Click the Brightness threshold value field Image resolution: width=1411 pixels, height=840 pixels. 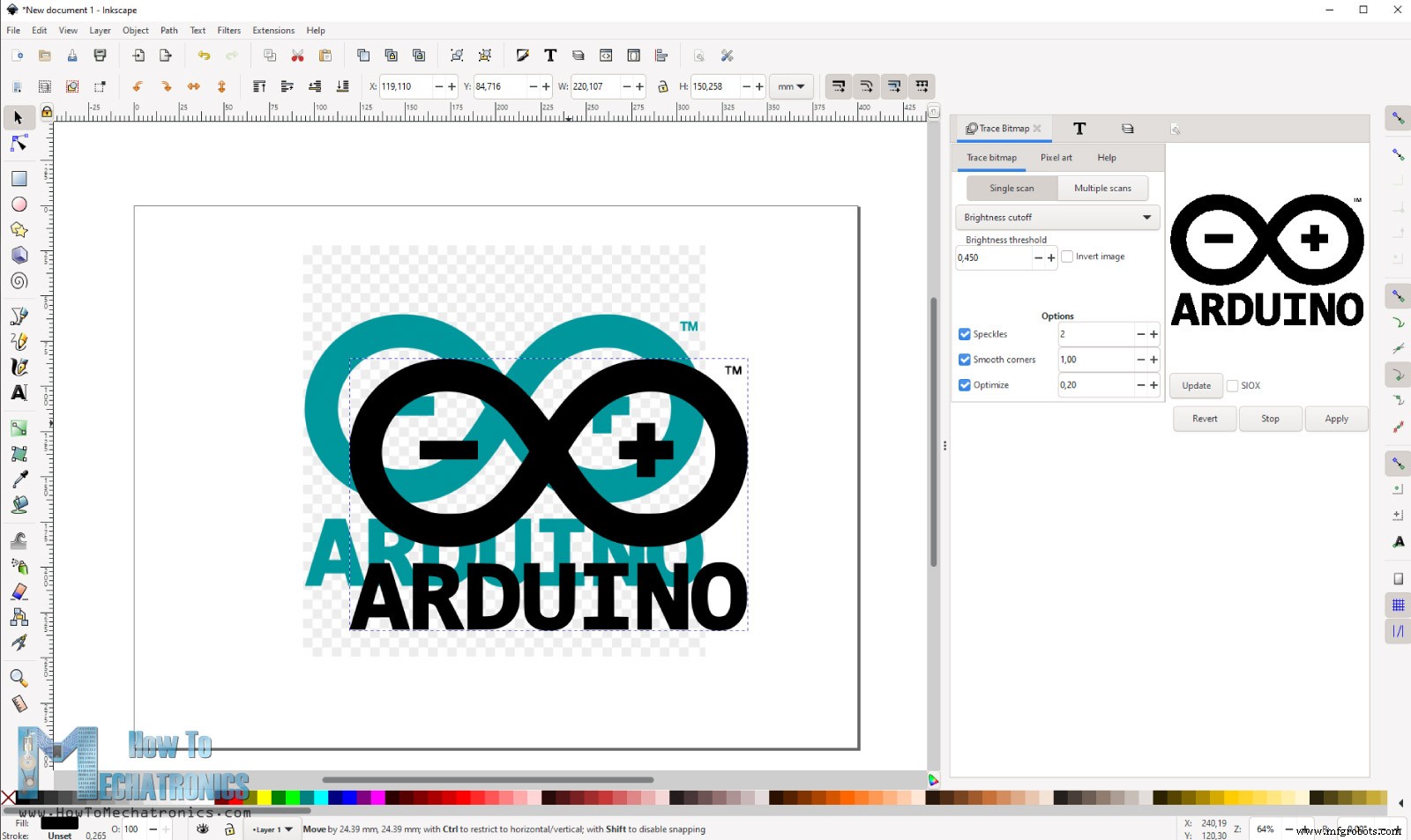coord(993,258)
